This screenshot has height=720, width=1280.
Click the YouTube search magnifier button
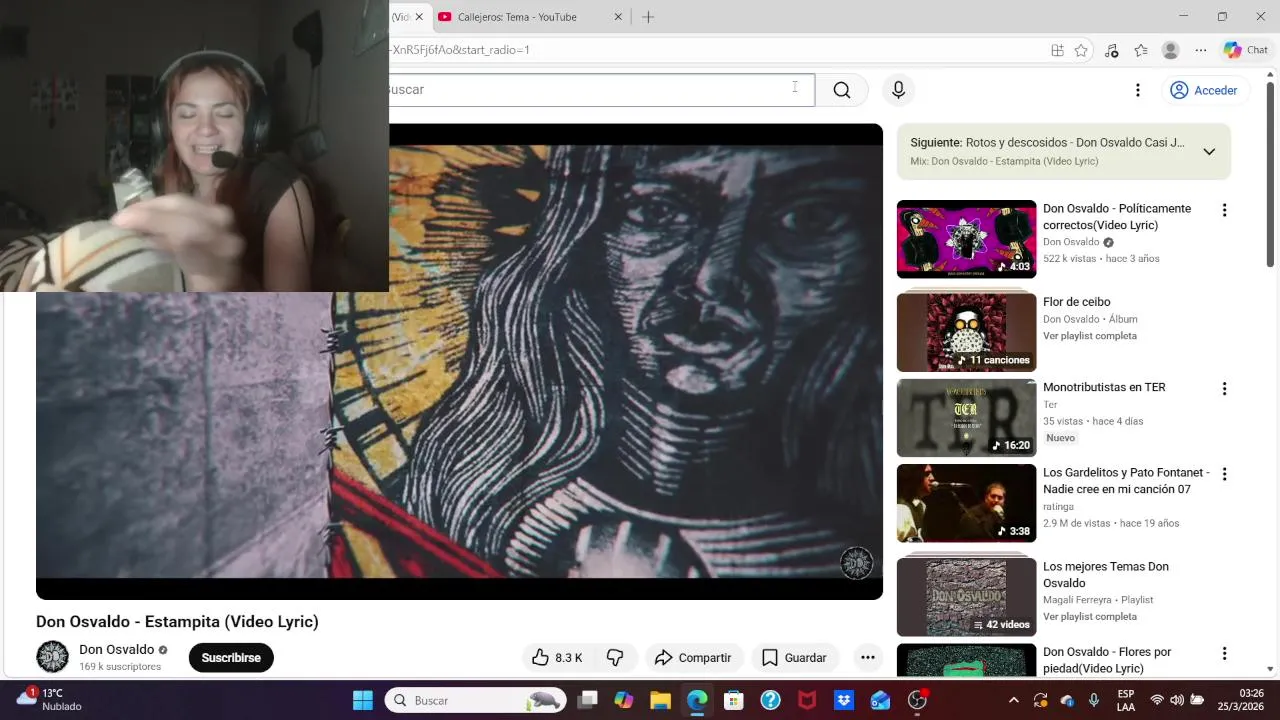tap(842, 90)
